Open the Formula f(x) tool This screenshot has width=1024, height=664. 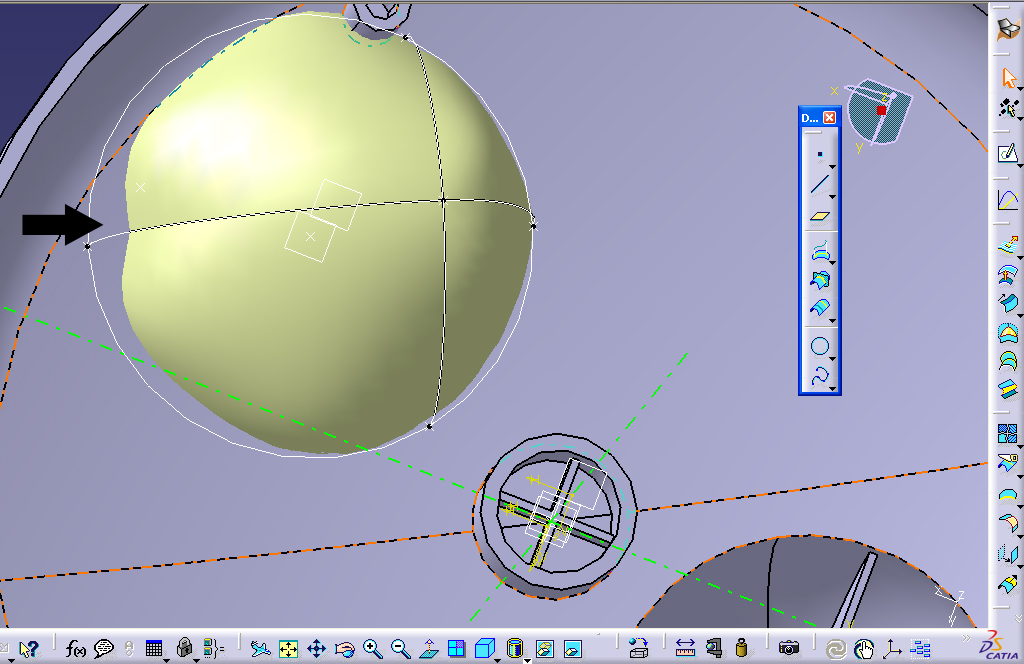(x=76, y=648)
